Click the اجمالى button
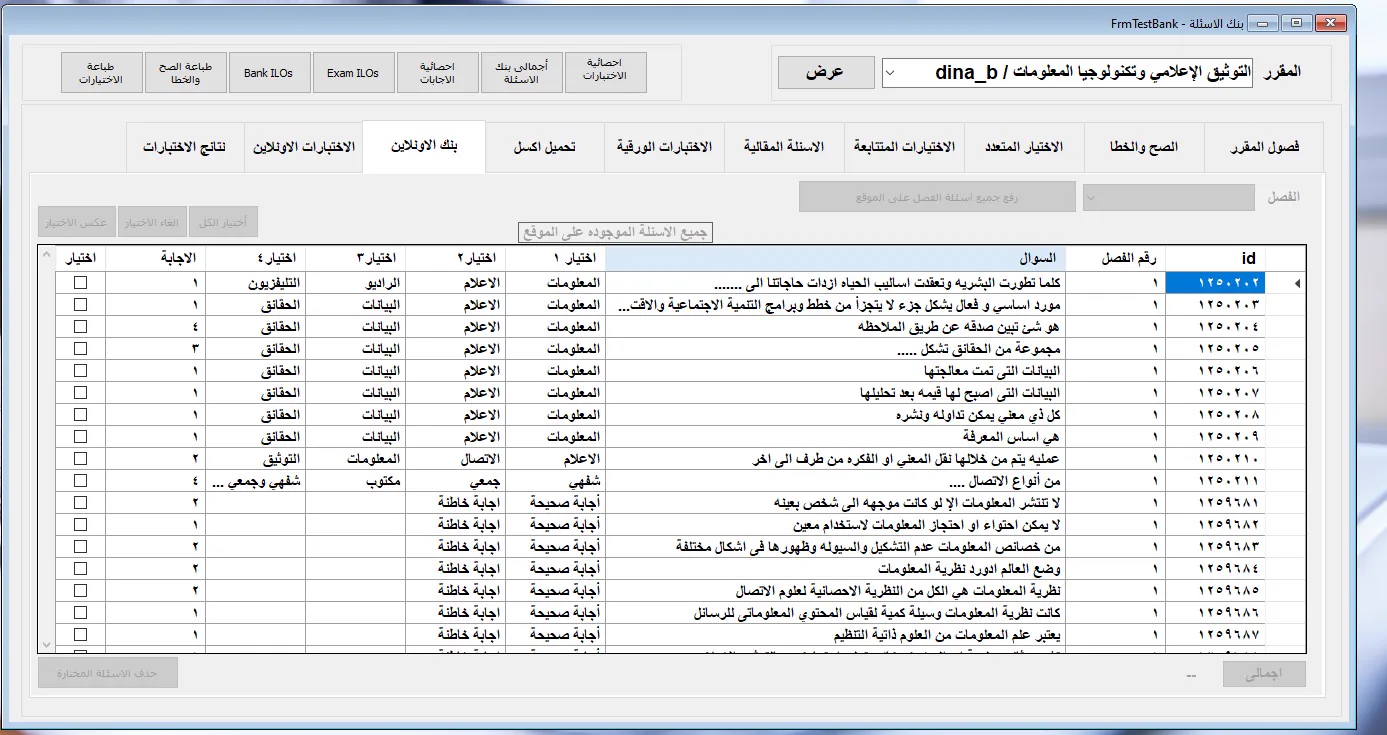 tap(1264, 674)
